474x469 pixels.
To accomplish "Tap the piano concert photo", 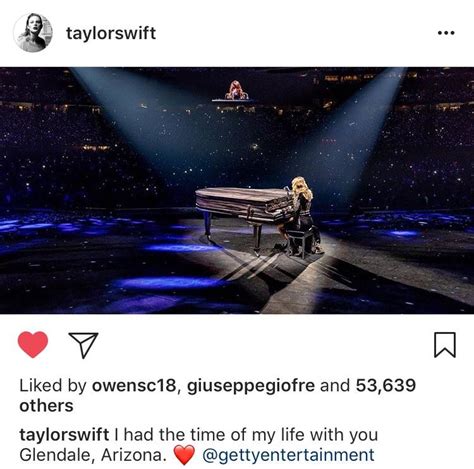I will click(x=237, y=190).
